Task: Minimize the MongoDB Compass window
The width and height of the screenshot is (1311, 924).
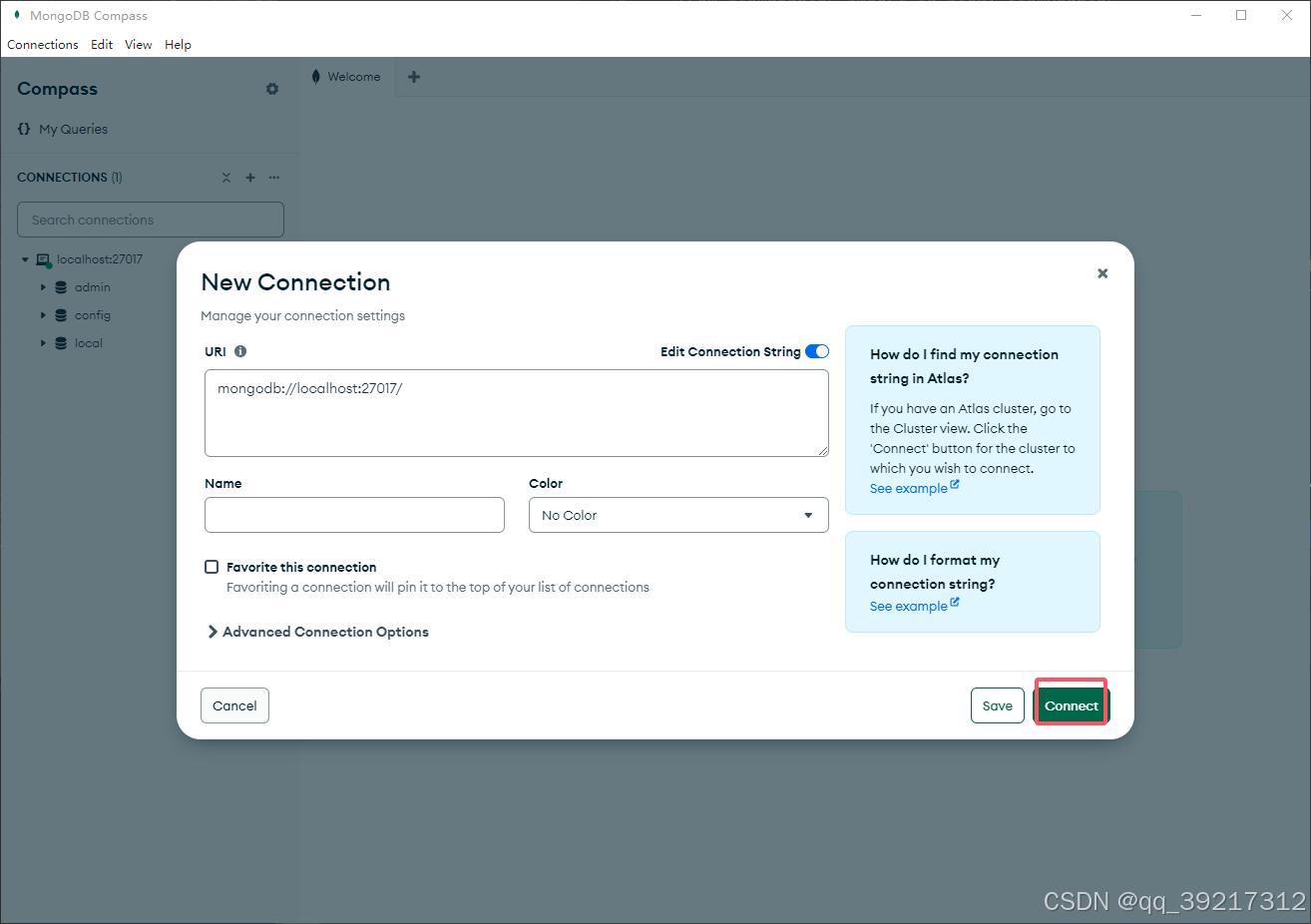Action: 1195,15
